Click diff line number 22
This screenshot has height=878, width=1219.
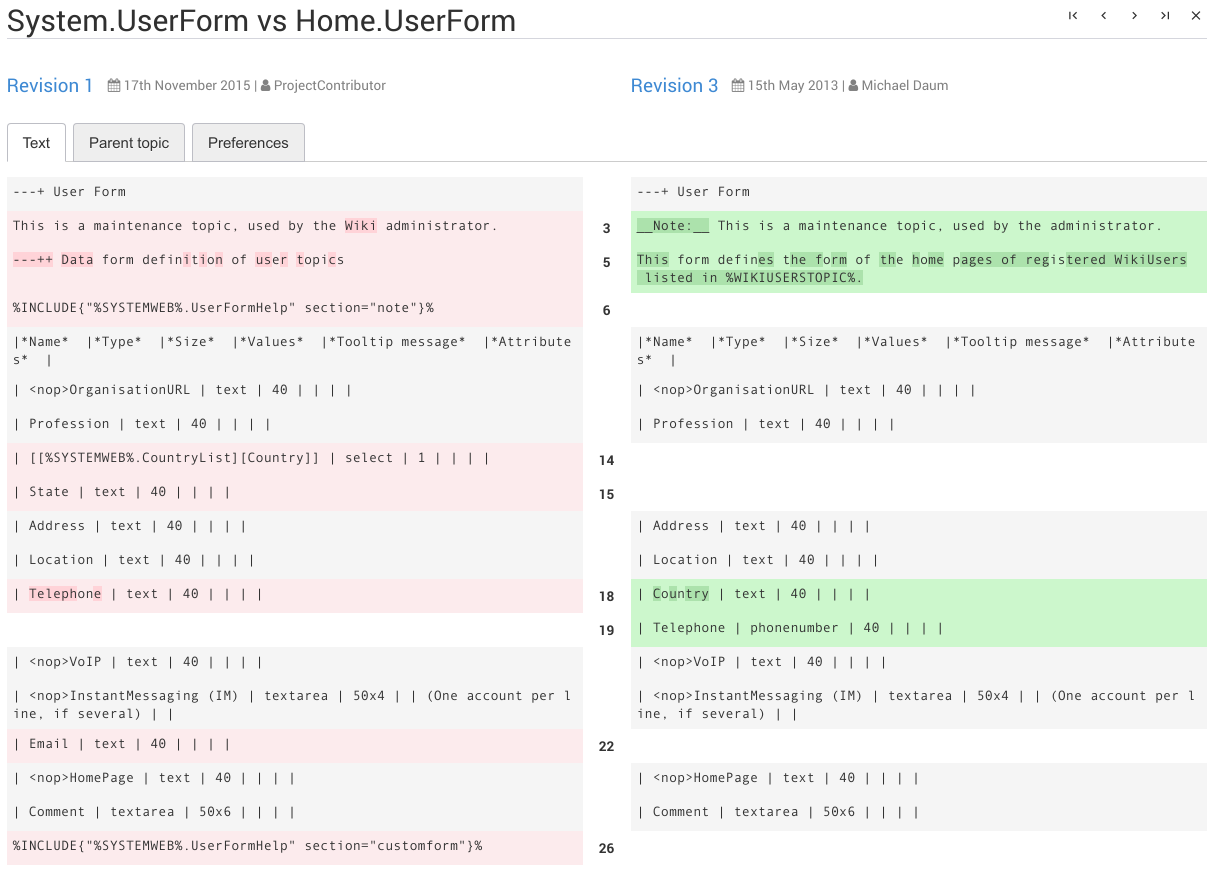point(606,747)
